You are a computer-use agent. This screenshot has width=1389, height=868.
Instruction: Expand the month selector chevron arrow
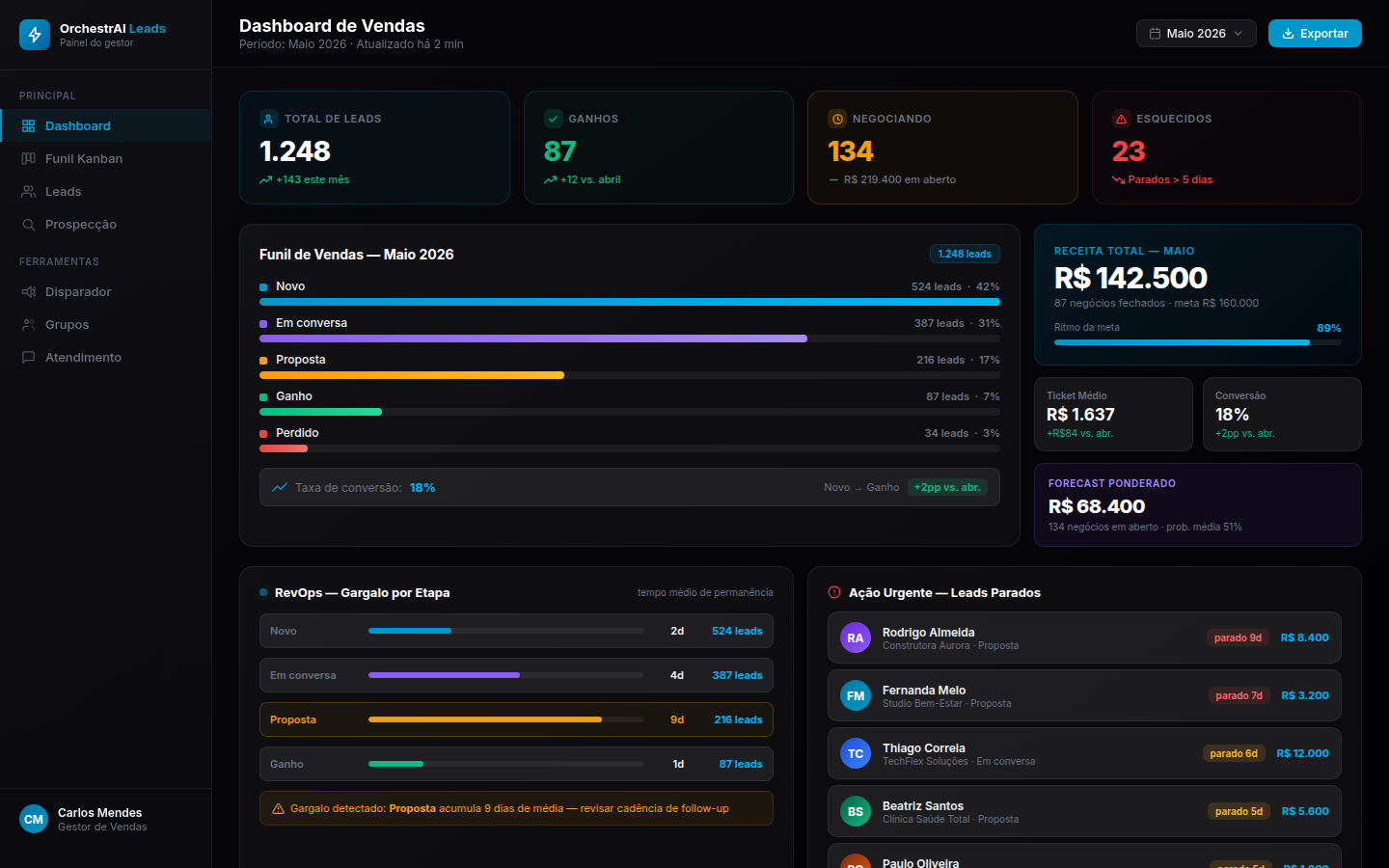click(x=1239, y=34)
